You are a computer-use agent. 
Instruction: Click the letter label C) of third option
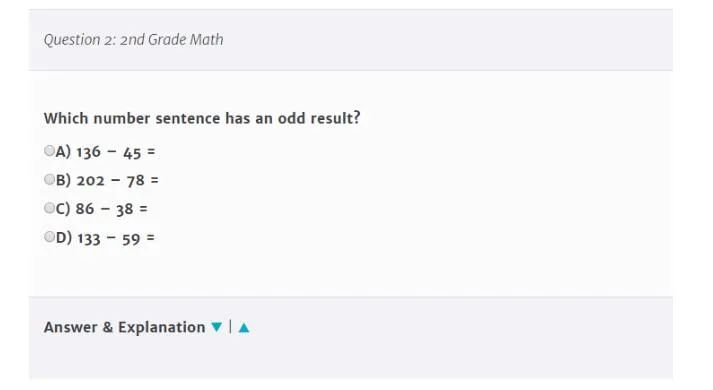(x=63, y=209)
